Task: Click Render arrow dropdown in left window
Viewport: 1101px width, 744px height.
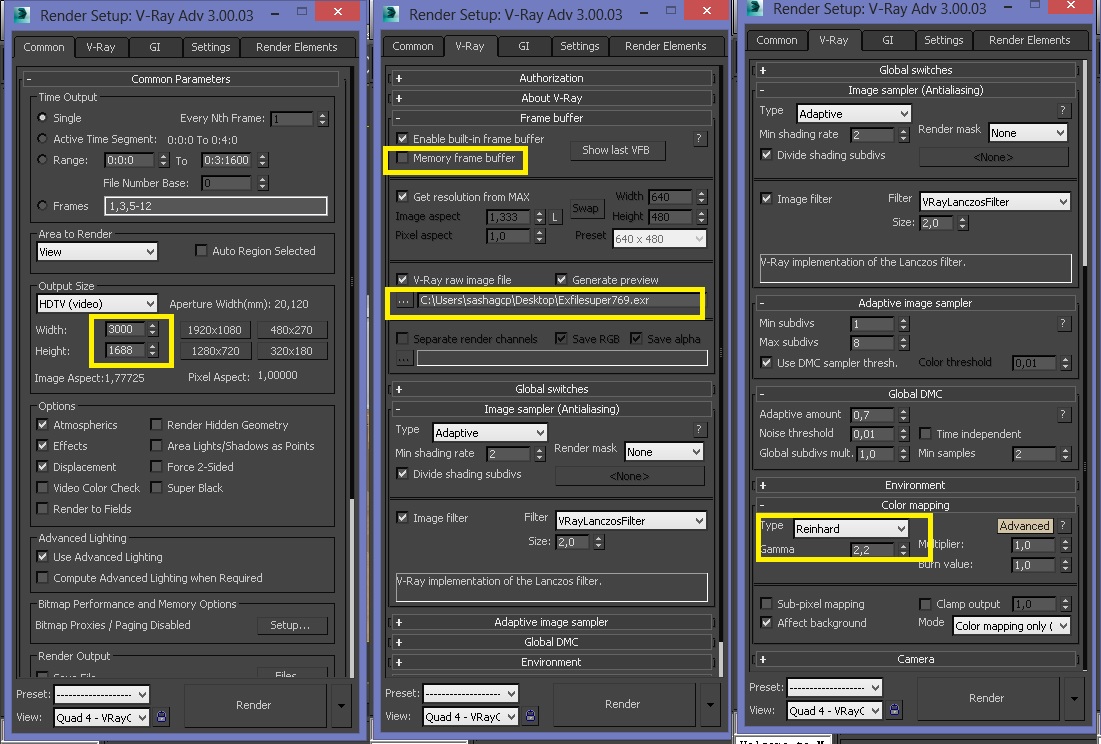Action: coord(341,705)
